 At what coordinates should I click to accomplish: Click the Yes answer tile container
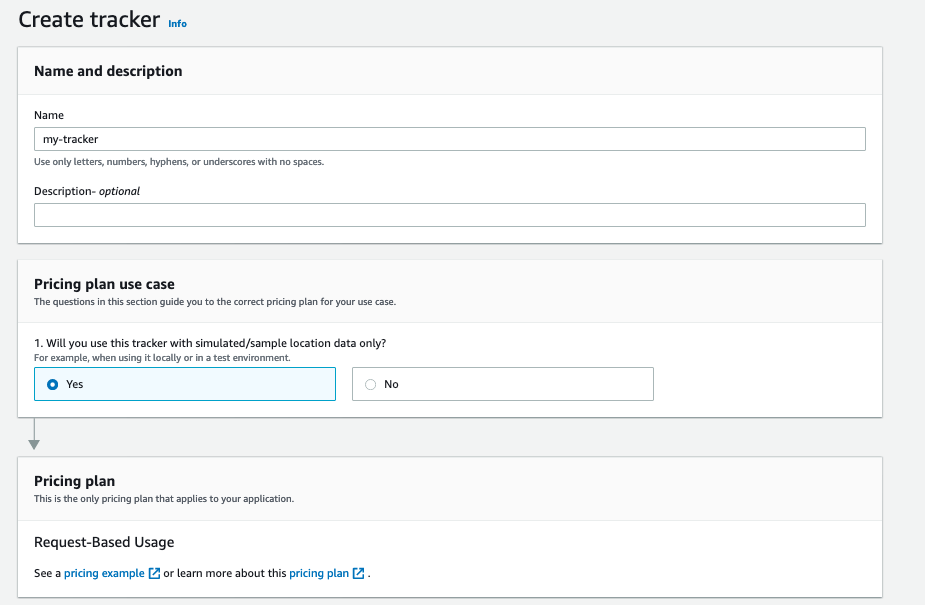184,384
